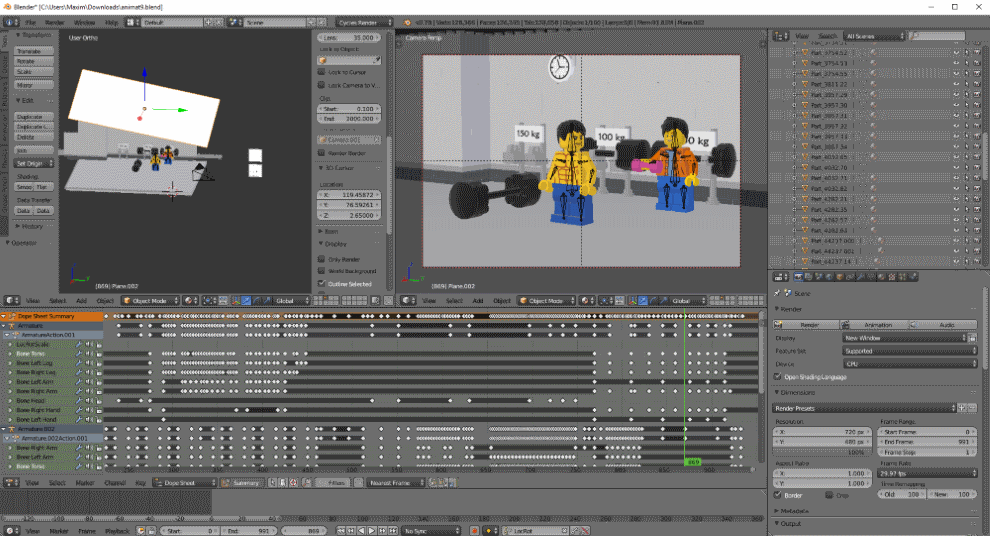The image size is (990, 536).
Task: Enable the Lock to Cursor checkbox
Action: click(x=323, y=72)
